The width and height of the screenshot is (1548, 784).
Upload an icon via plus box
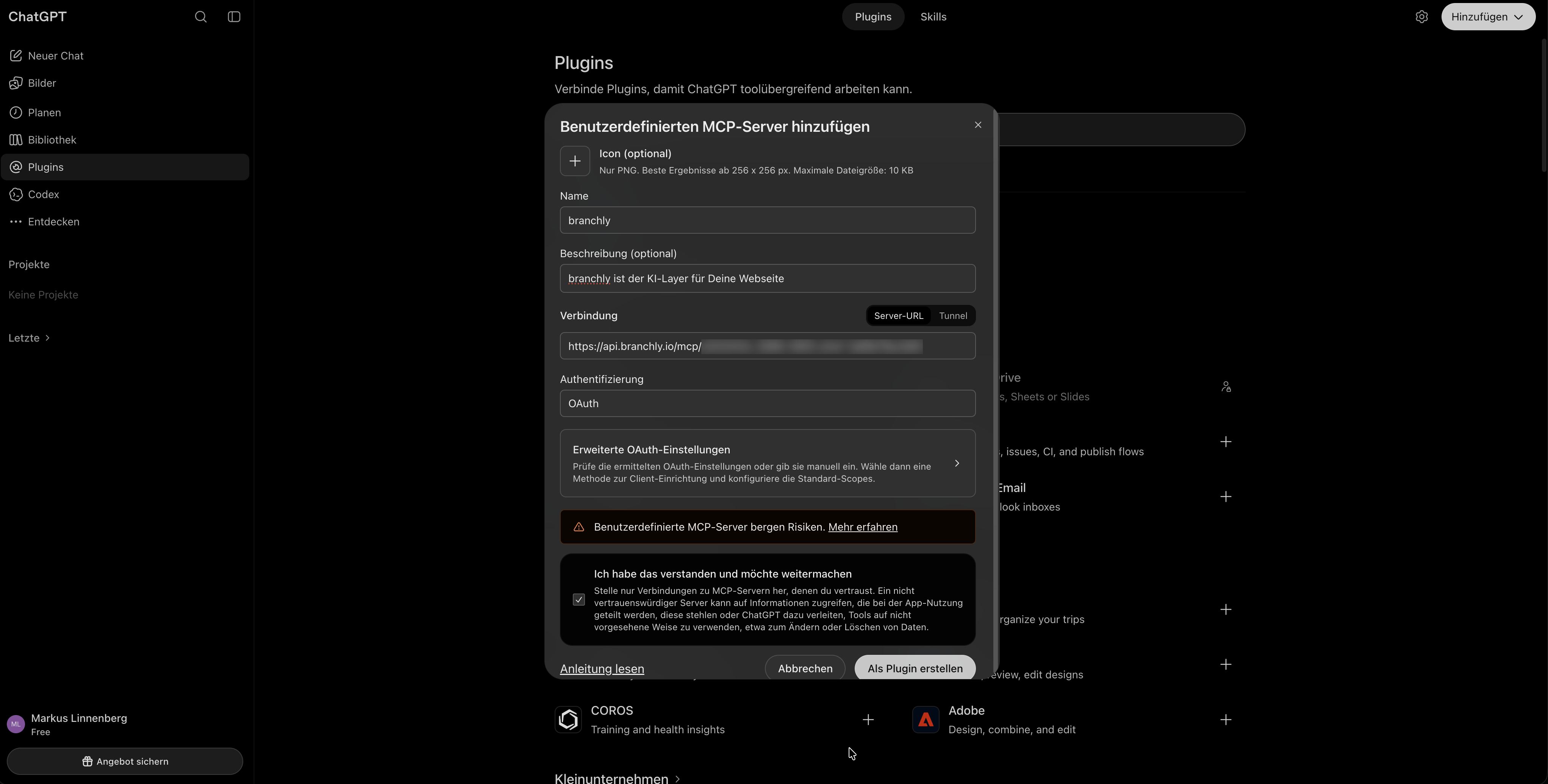(x=575, y=161)
